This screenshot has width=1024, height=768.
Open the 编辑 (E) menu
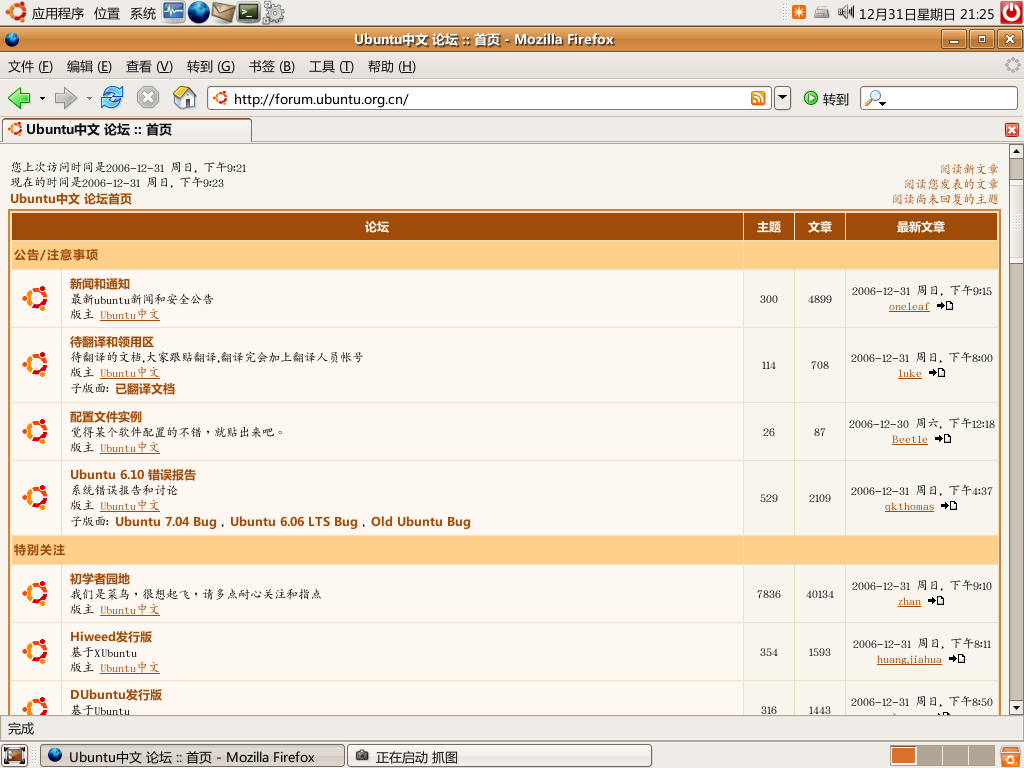click(89, 67)
